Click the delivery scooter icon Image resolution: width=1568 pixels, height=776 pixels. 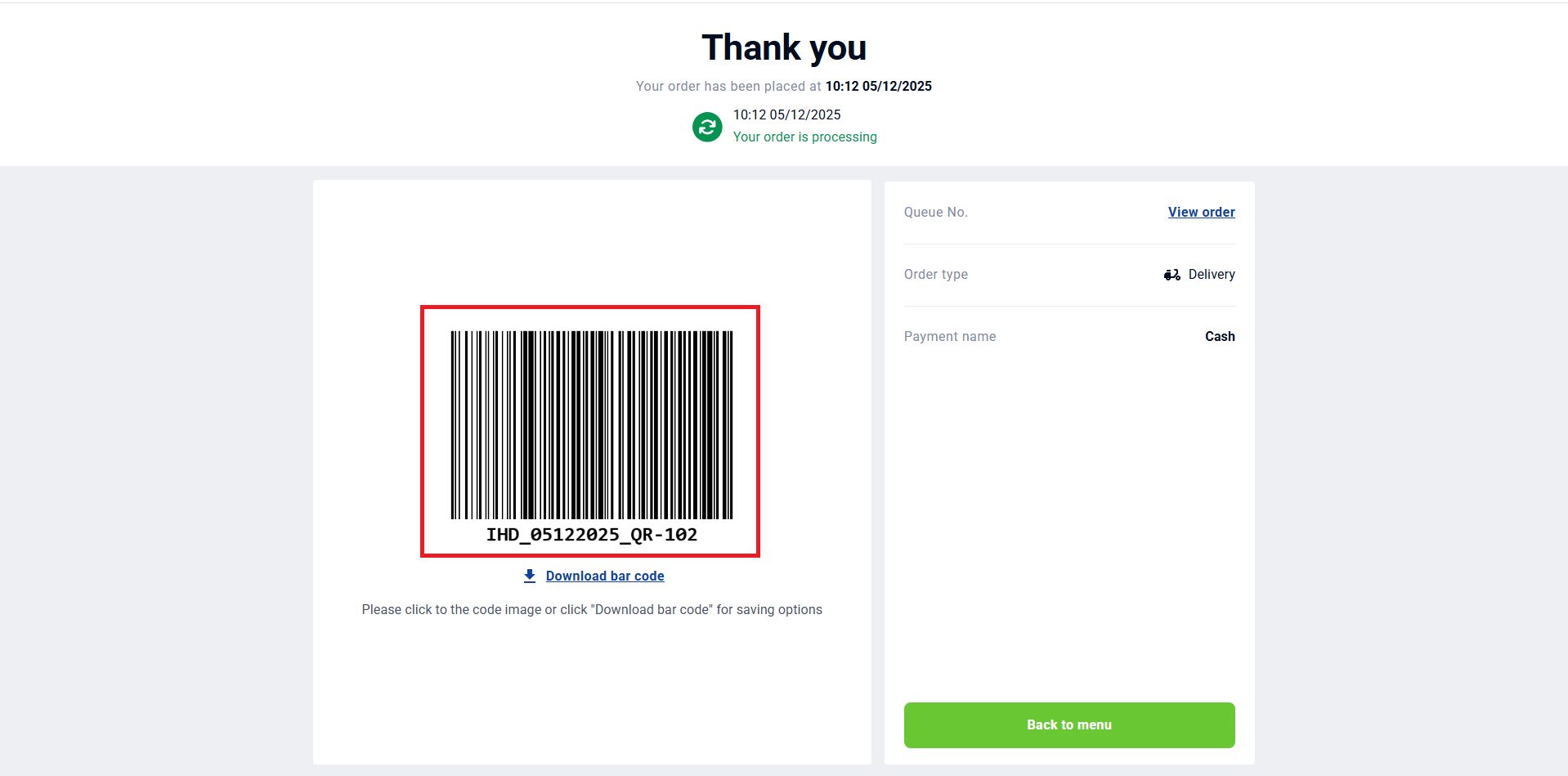tap(1172, 275)
